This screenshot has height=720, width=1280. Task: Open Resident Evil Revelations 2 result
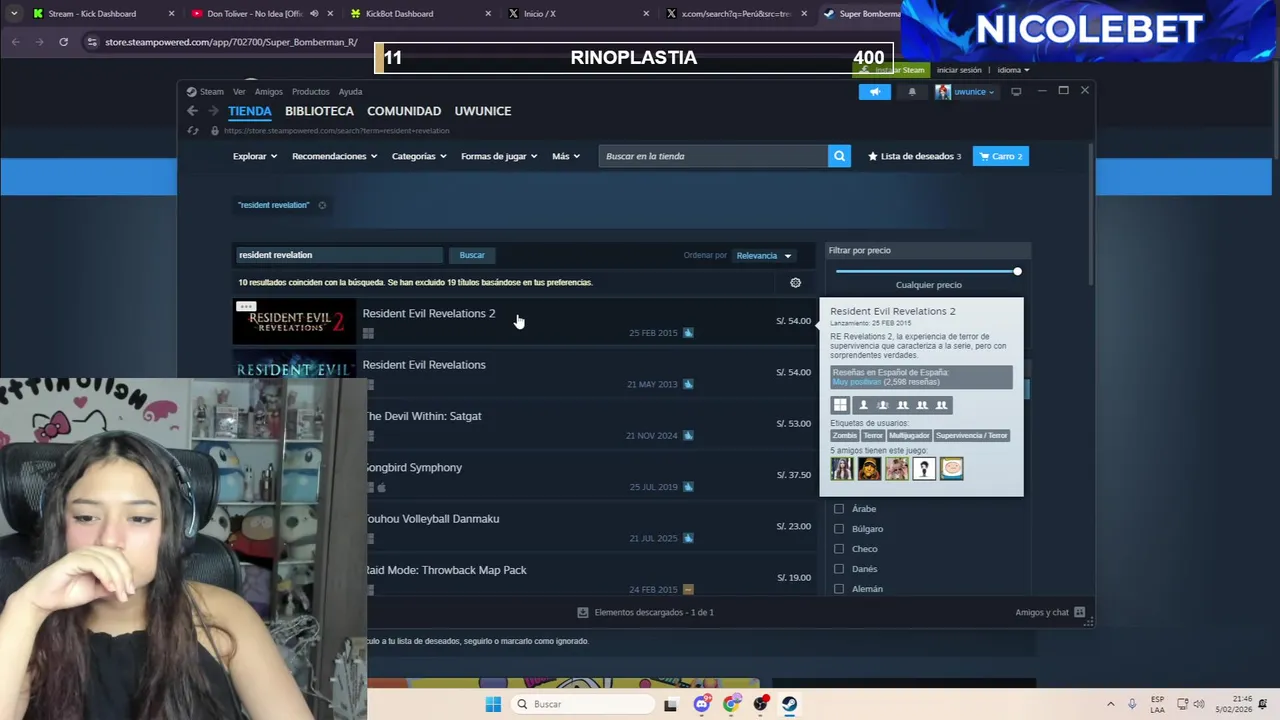tap(525, 322)
